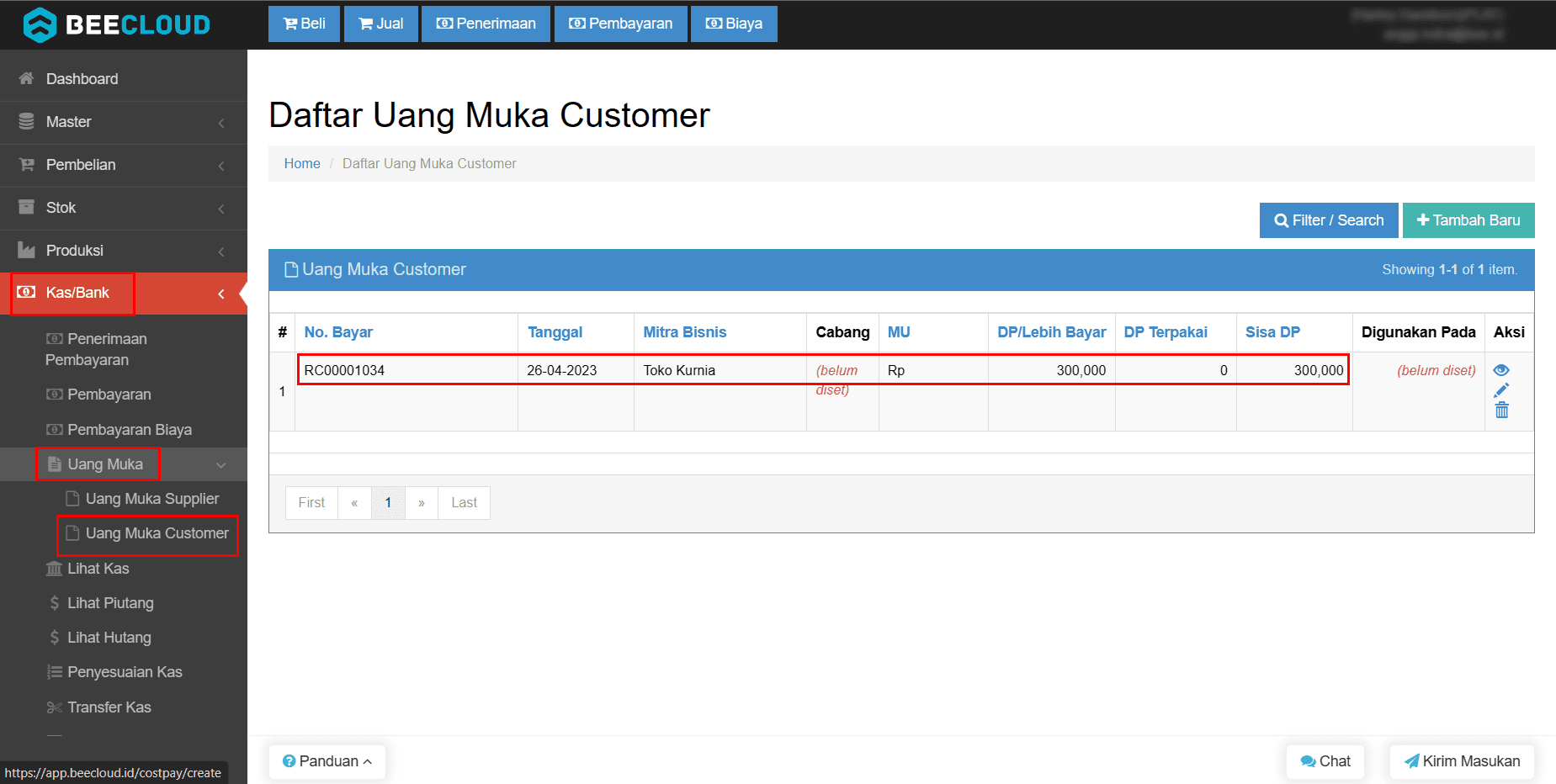
Task: Click the Lihat Kas bank icon
Action: point(54,569)
